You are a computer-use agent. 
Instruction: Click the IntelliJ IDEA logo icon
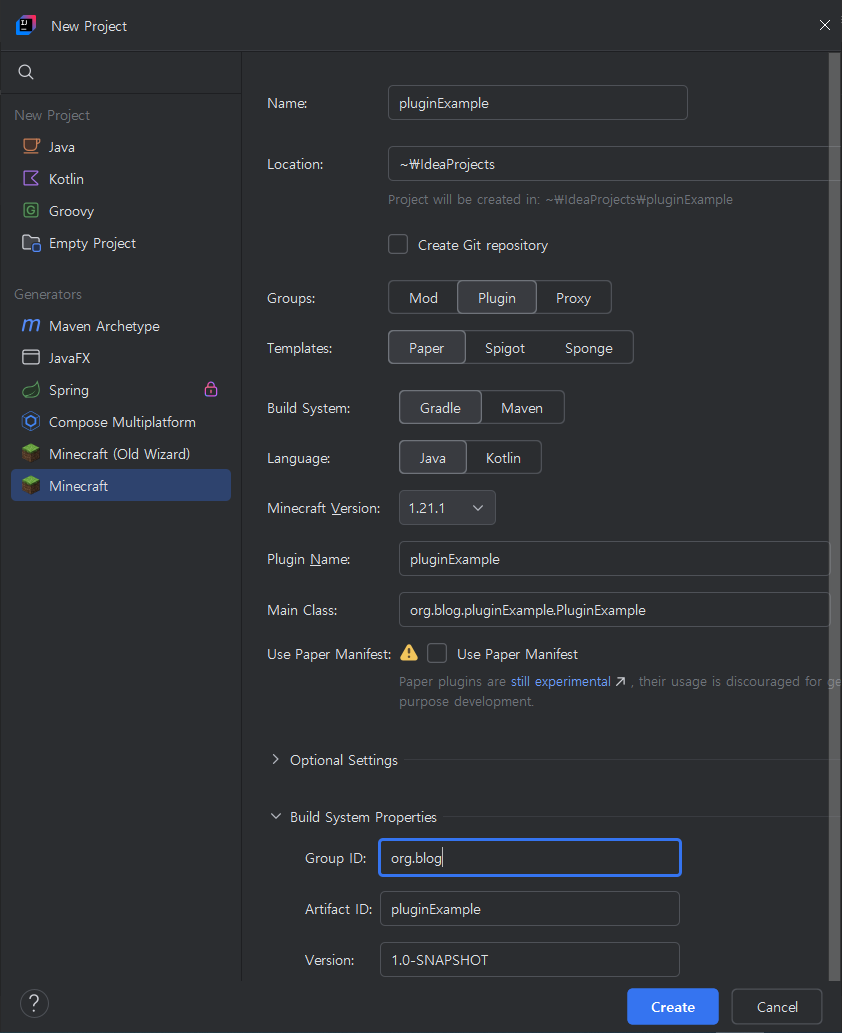click(x=25, y=26)
